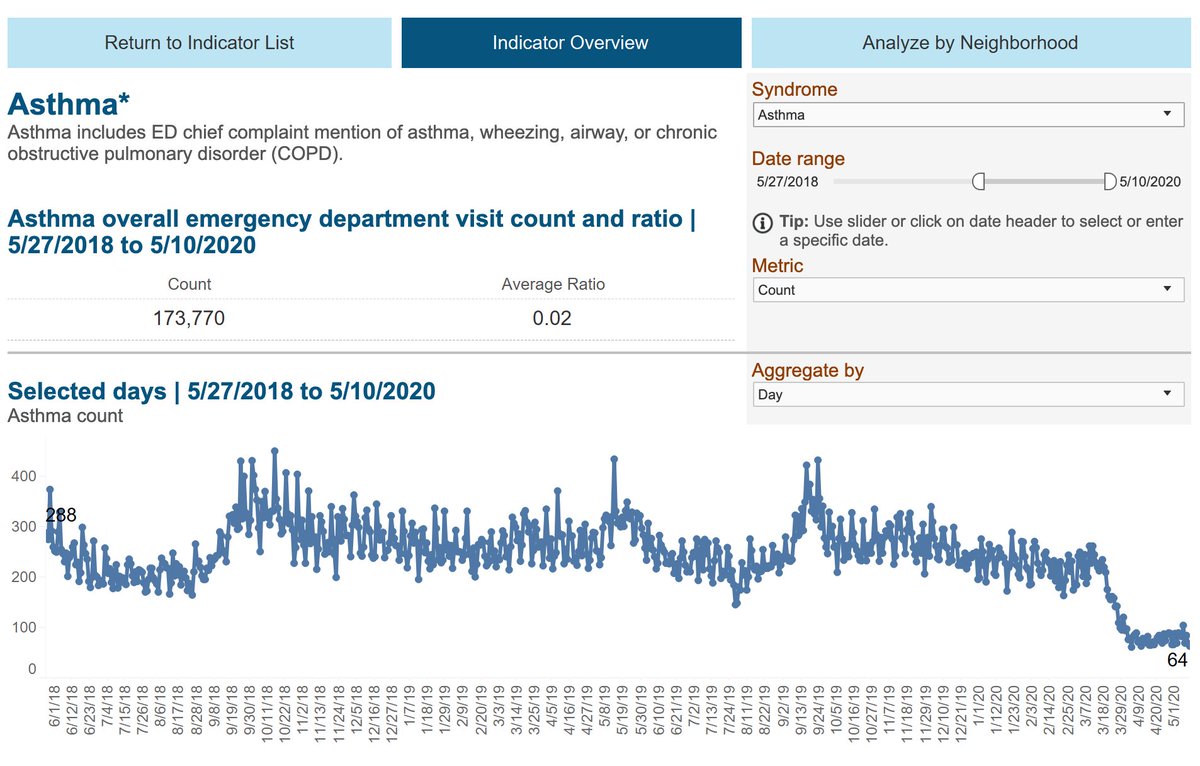Click the 400 y-axis label

[x=22, y=475]
